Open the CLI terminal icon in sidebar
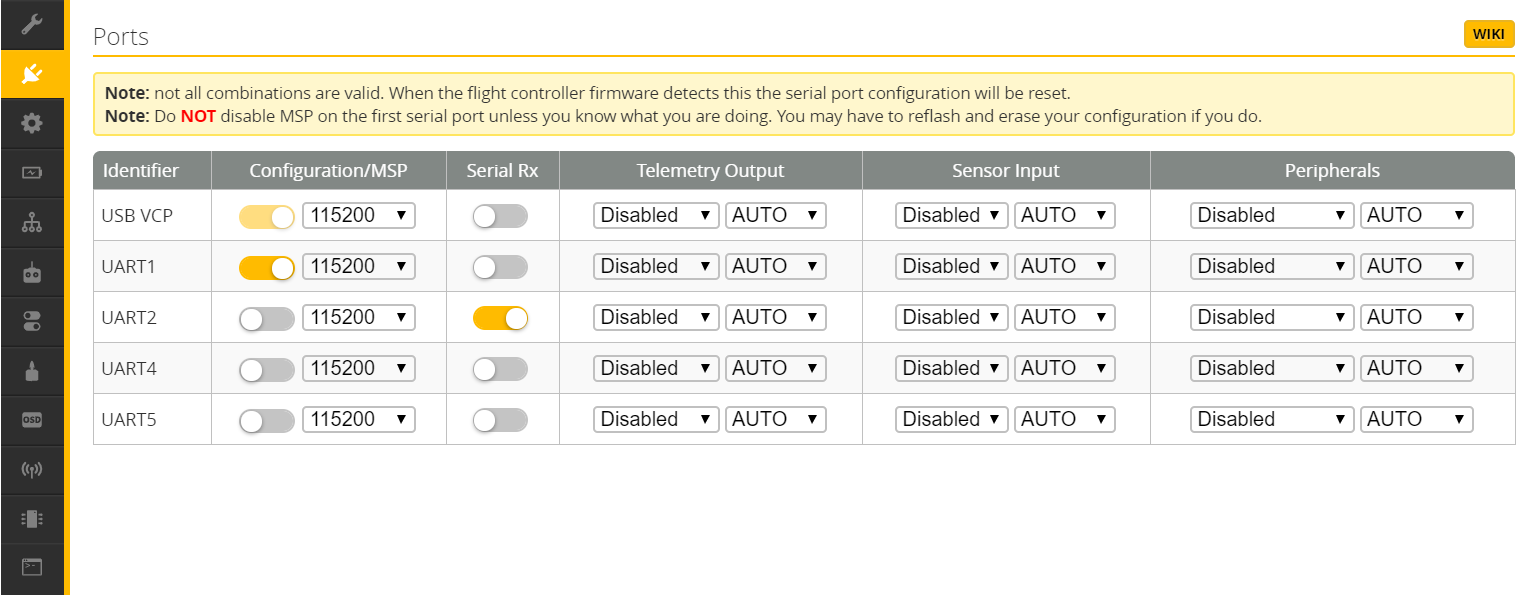The height and width of the screenshot is (595, 1520). [x=32, y=568]
